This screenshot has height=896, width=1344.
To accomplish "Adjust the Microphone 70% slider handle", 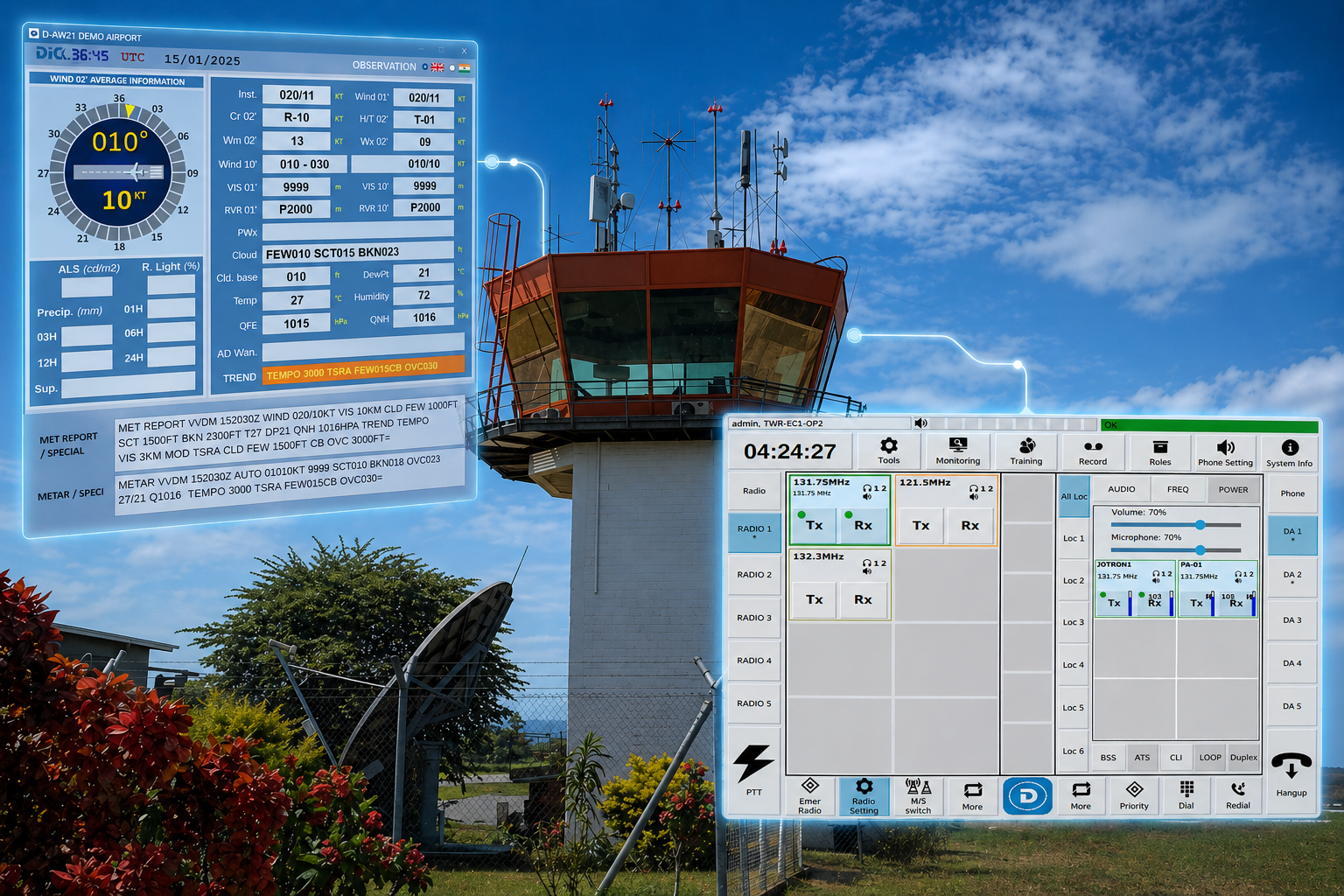I will (1200, 549).
